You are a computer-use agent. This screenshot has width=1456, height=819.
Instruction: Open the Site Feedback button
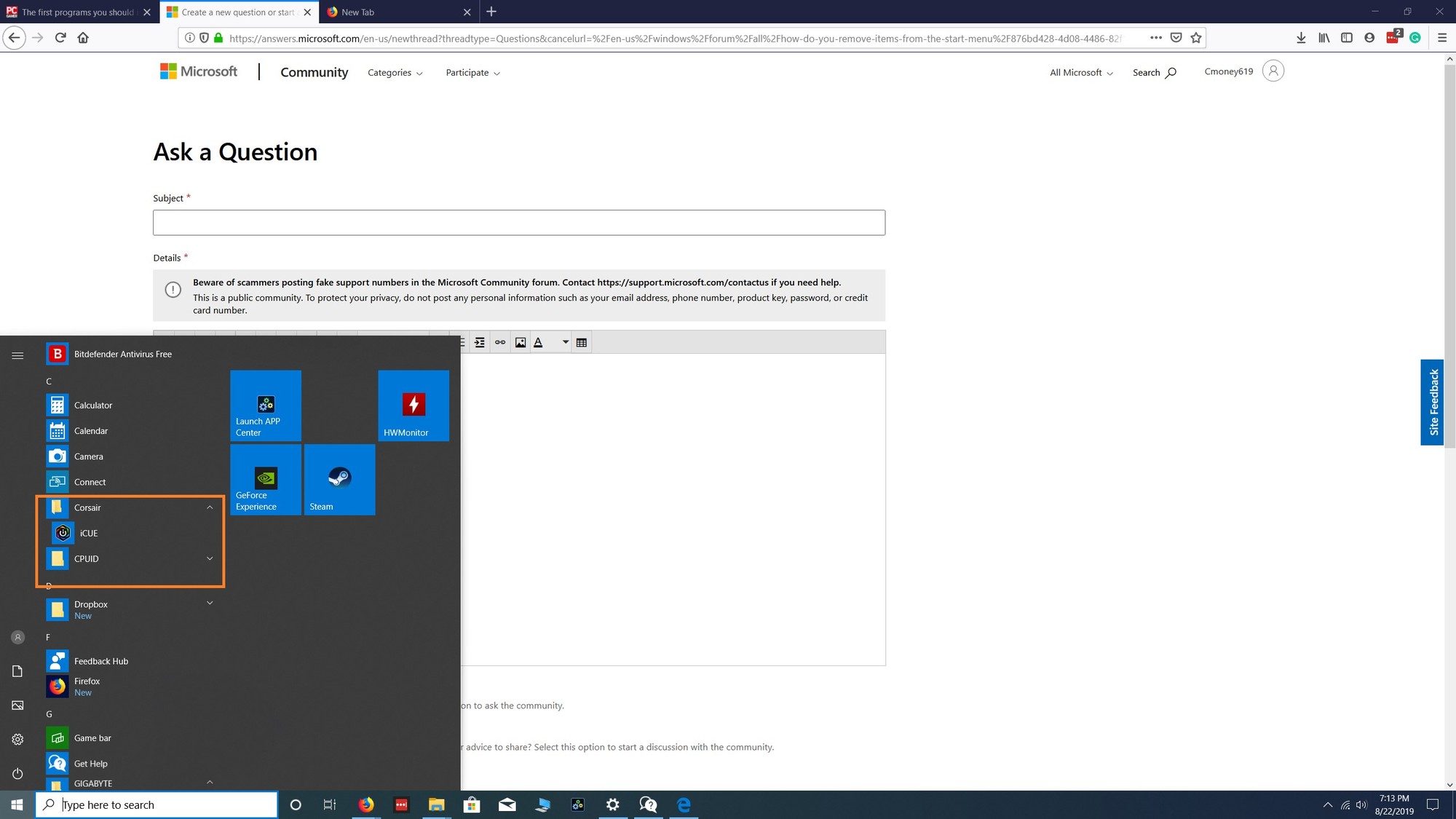[1433, 402]
